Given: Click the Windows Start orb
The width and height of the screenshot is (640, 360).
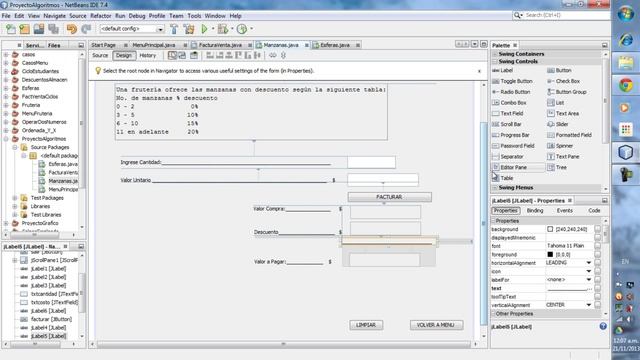Looking at the screenshot, I should [625, 14].
